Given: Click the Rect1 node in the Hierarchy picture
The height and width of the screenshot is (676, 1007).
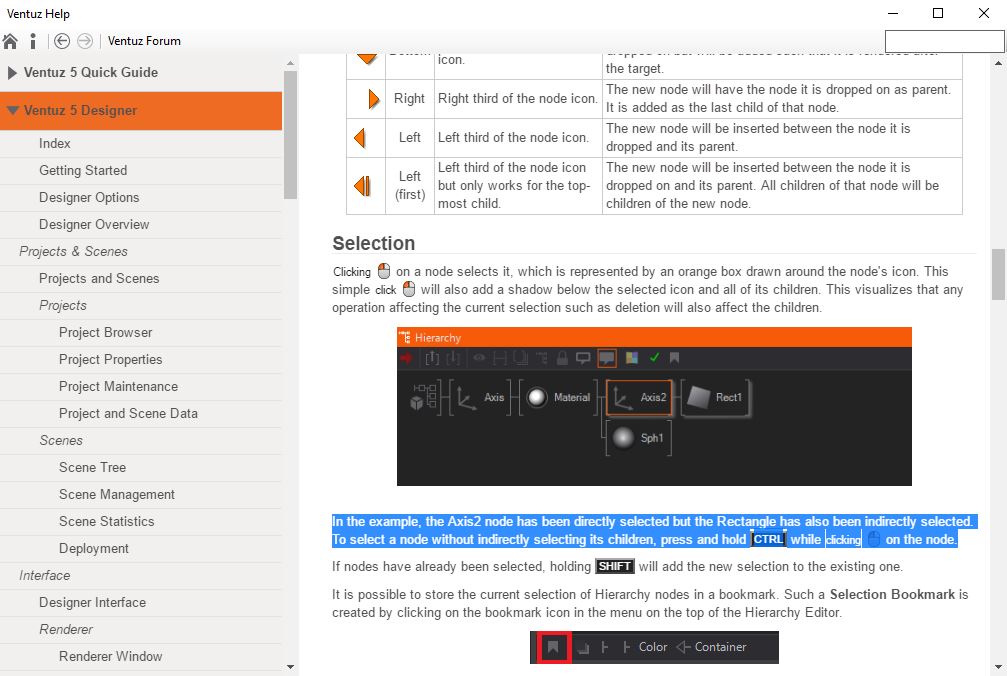Looking at the screenshot, I should point(715,397).
